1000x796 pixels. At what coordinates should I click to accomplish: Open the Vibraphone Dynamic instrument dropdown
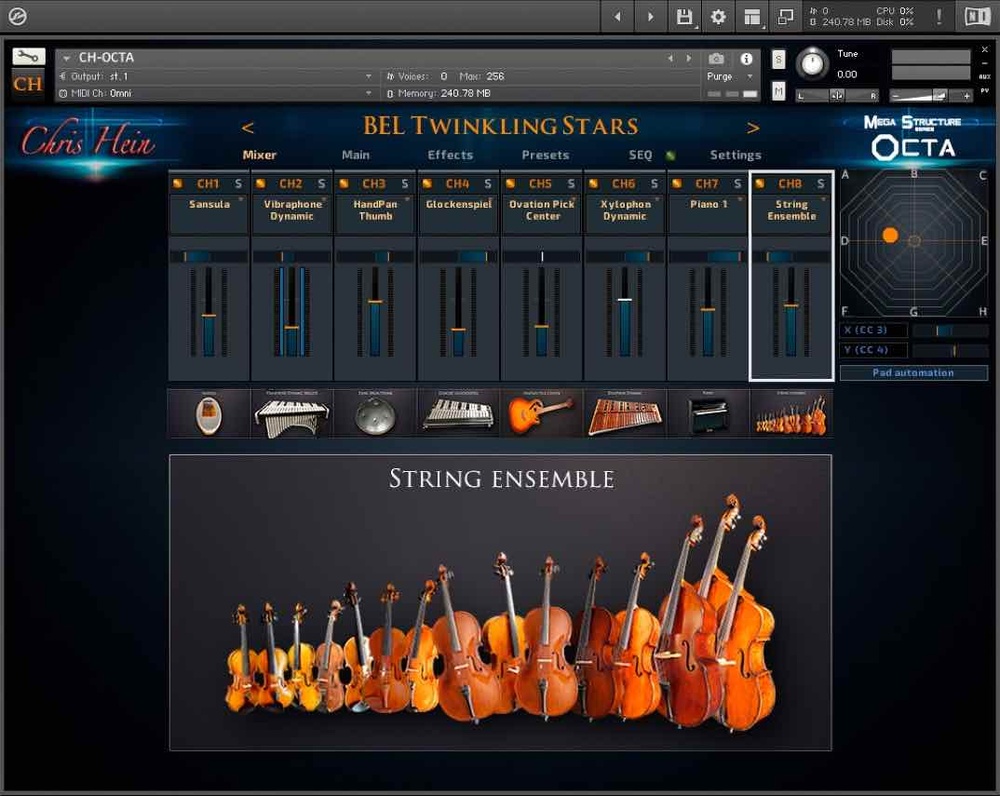pos(324,200)
